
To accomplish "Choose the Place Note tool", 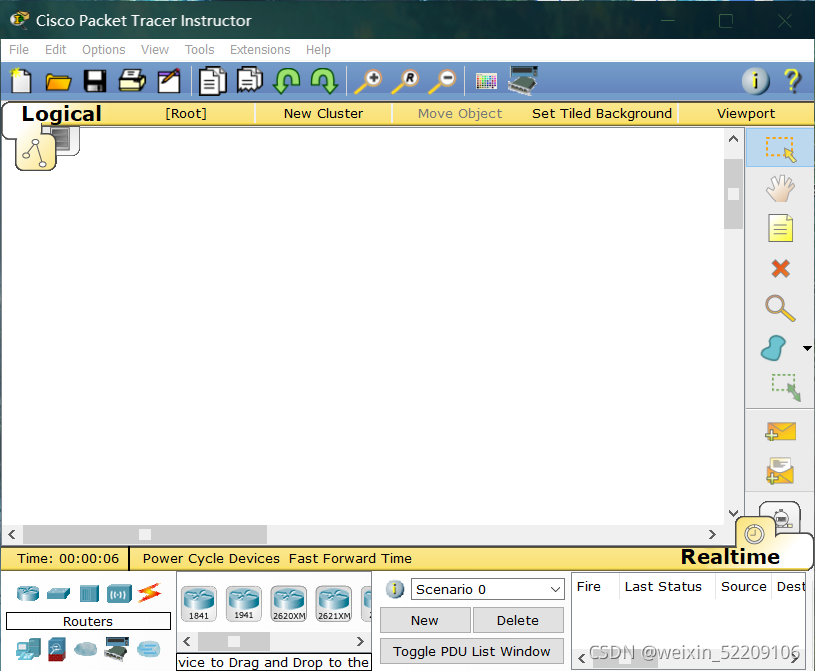I will 780,228.
